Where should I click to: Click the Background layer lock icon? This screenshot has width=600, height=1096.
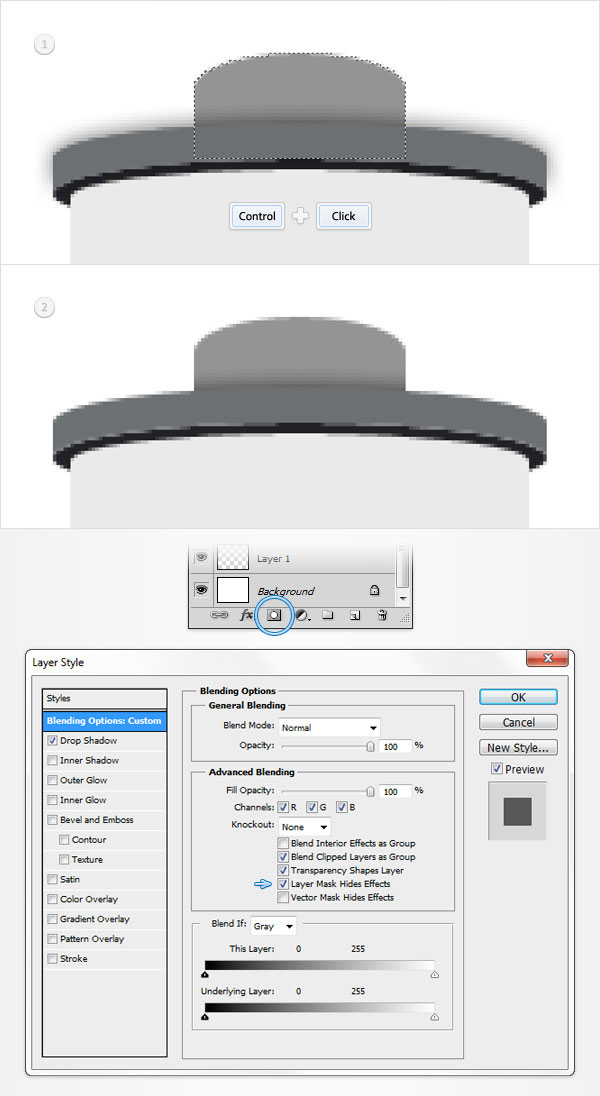[374, 591]
